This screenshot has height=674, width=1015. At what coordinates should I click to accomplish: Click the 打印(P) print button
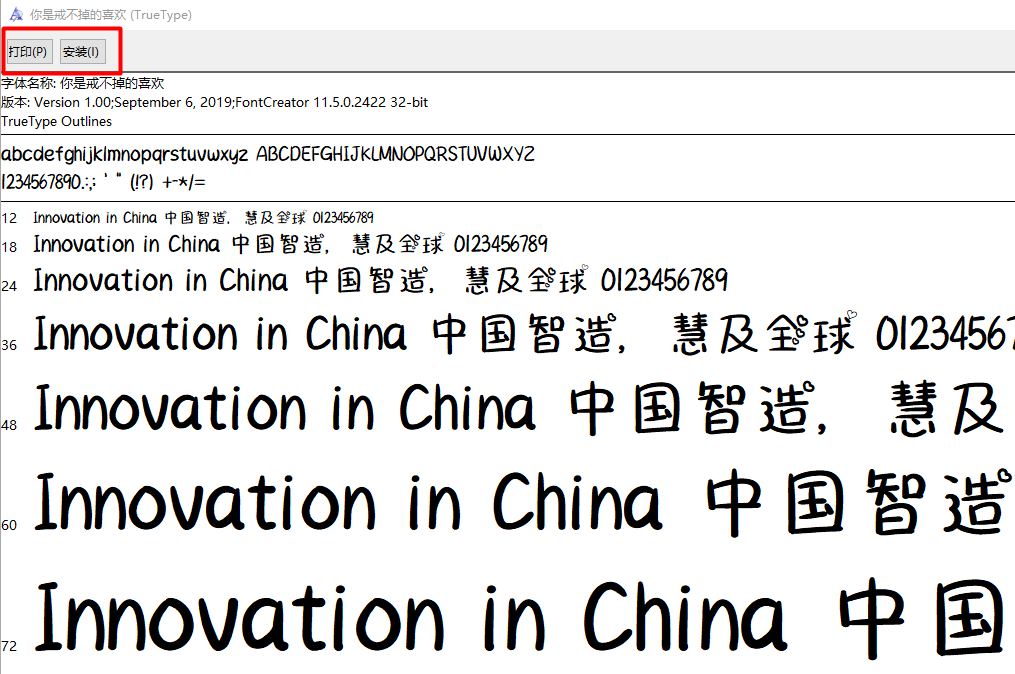point(28,52)
